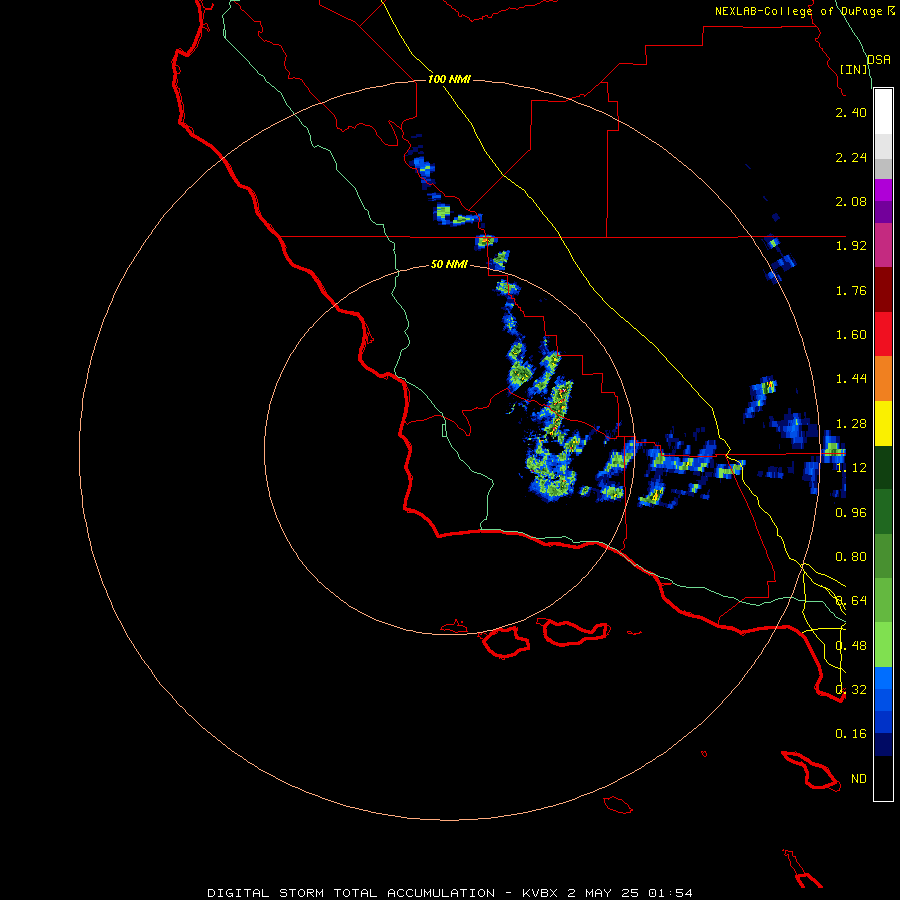Click the olive green swatch beside 0.80
Screen dimensions: 900x900
(883, 556)
